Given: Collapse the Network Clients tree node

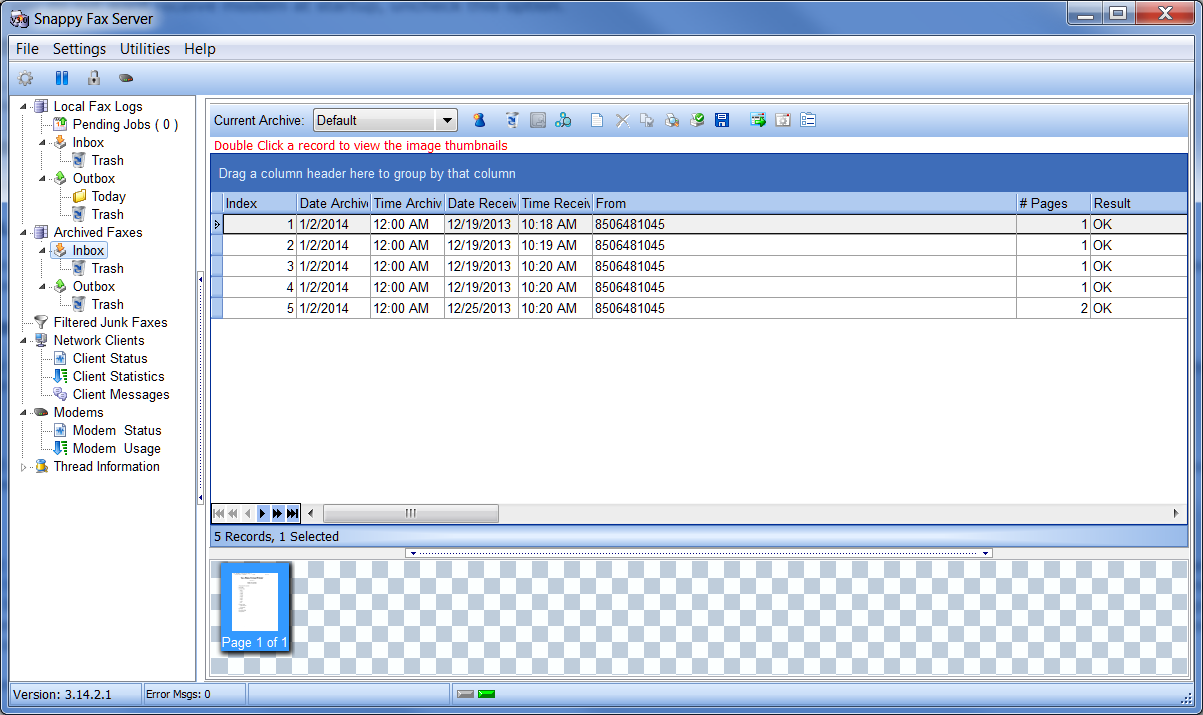Looking at the screenshot, I should [25, 341].
